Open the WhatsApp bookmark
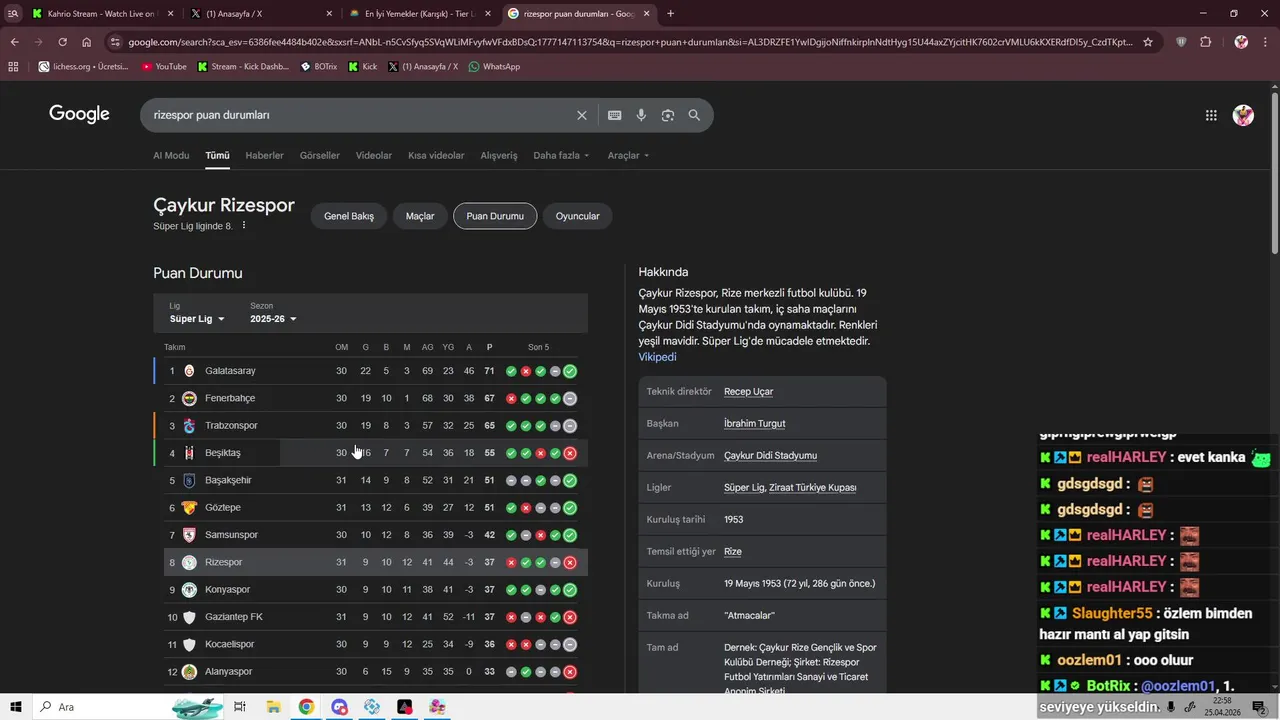This screenshot has height=720, width=1280. (494, 66)
